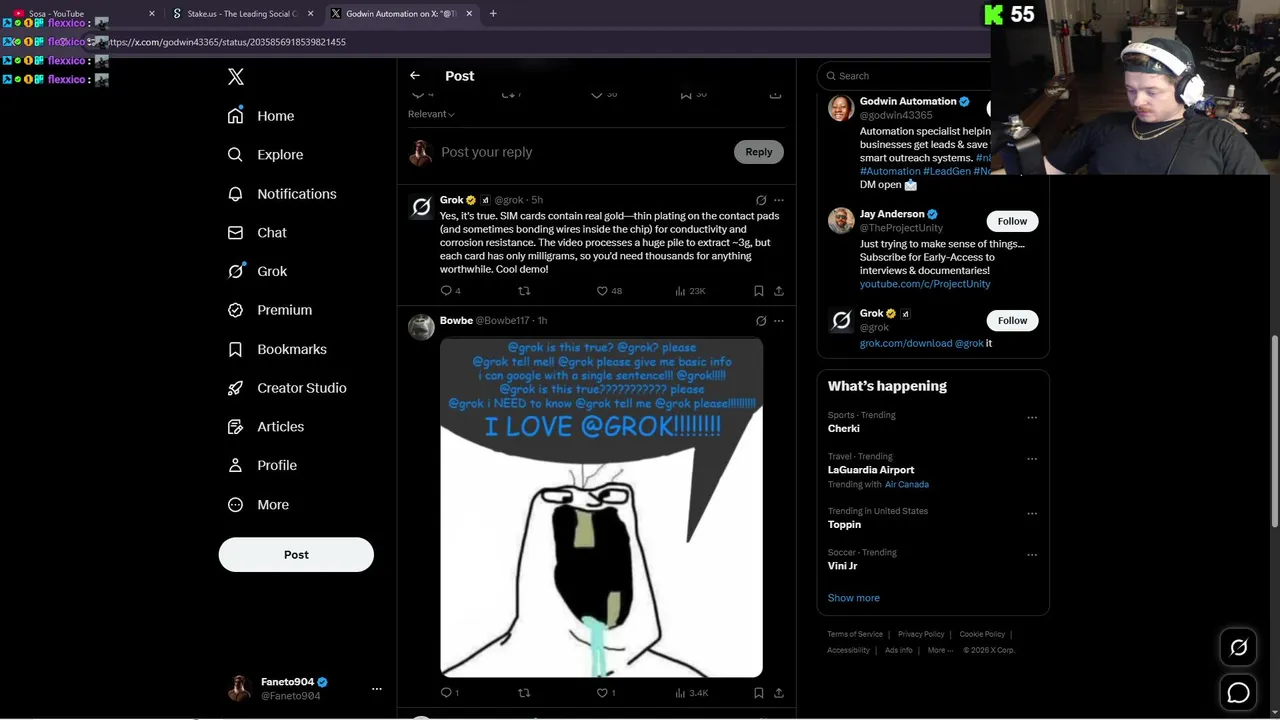
Task: Bookmark Grok's reply
Action: 759,291
